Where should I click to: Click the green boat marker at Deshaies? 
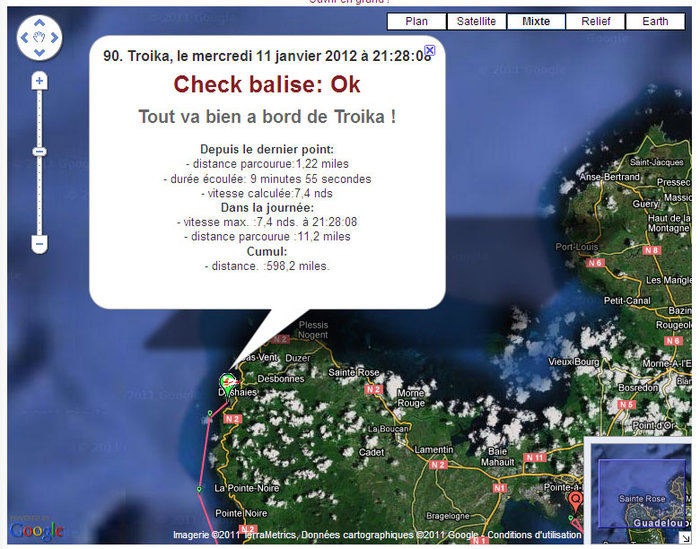coord(228,382)
